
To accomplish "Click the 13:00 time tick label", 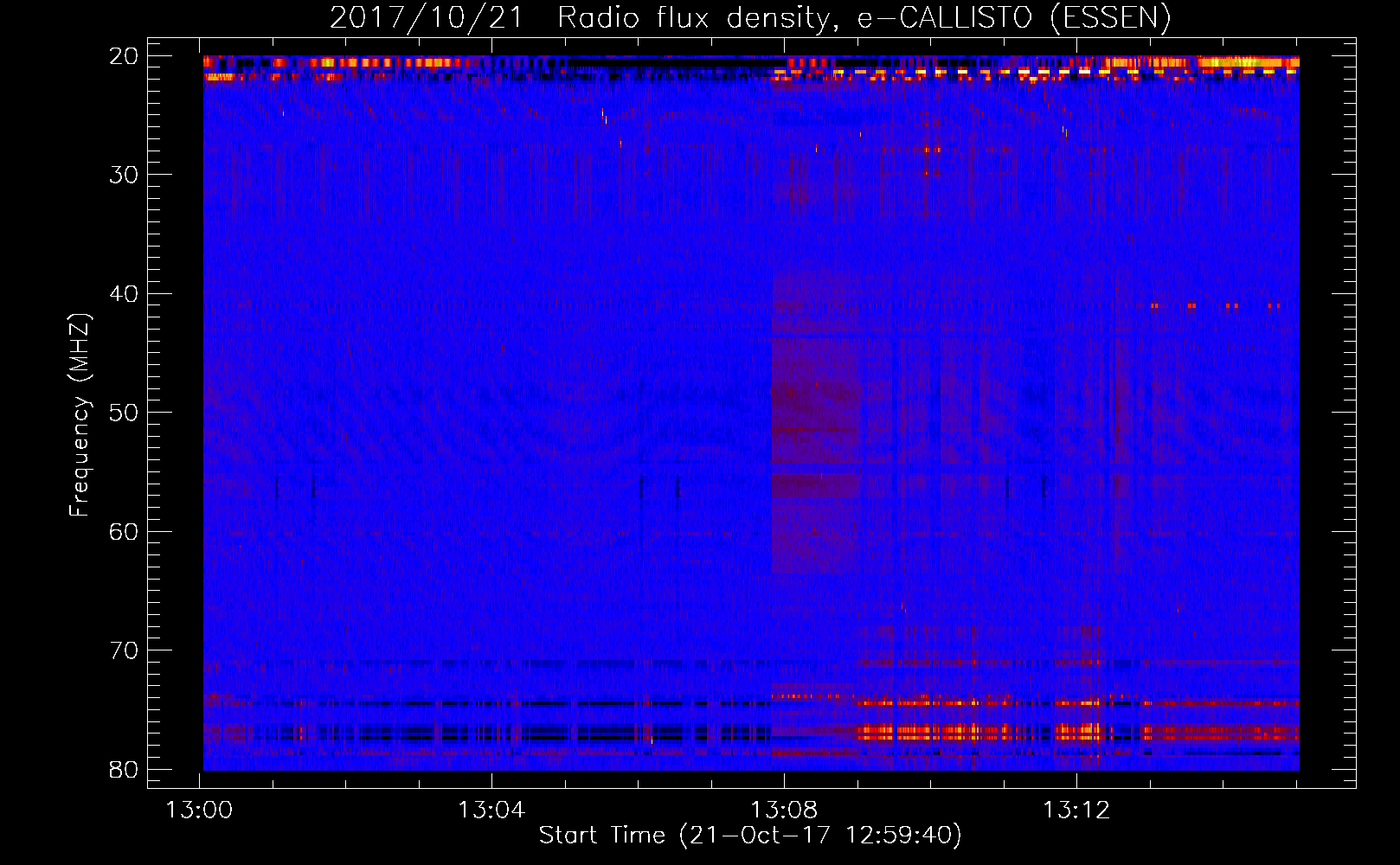I will (200, 811).
